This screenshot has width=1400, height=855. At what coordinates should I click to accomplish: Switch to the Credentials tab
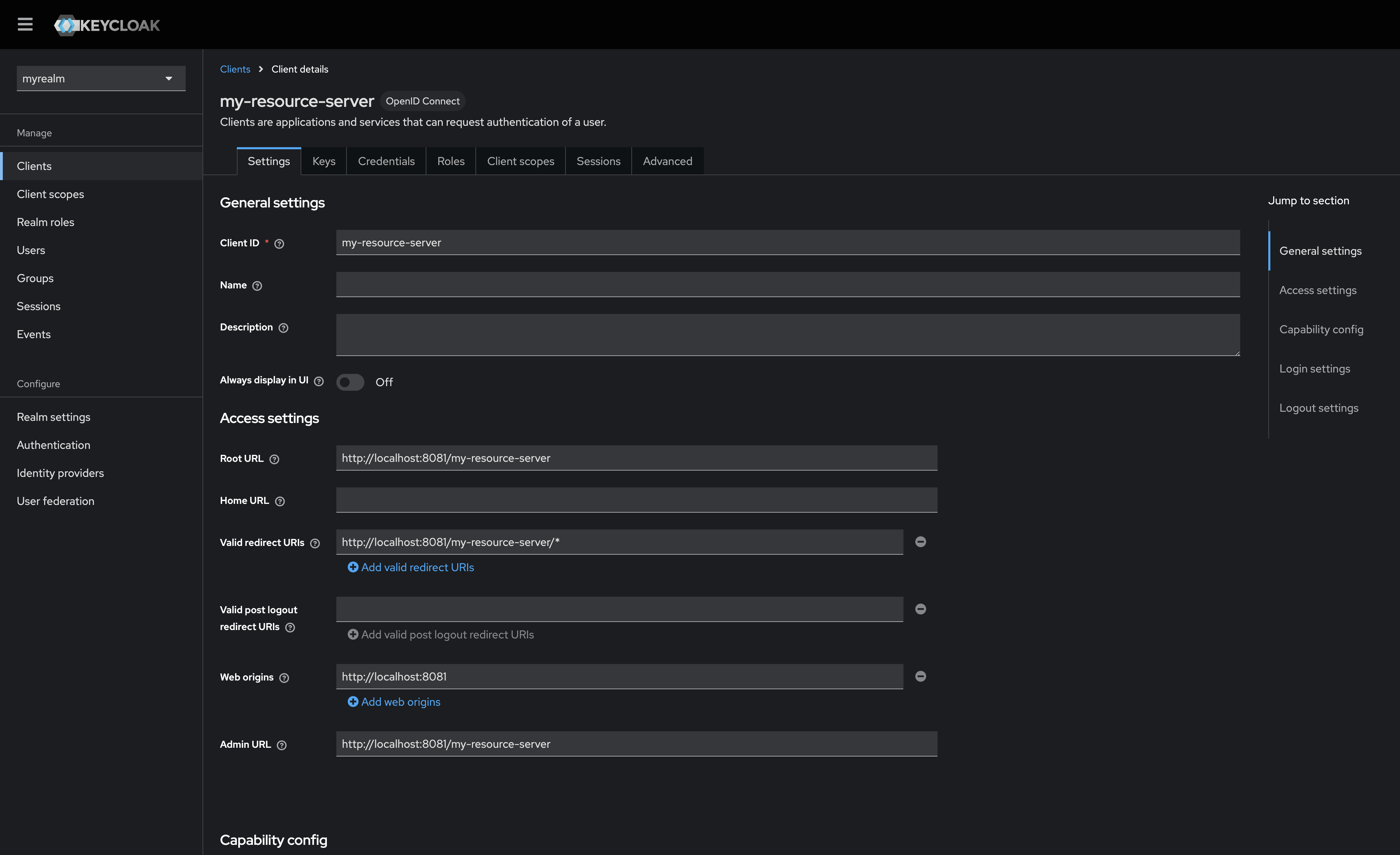coord(386,161)
